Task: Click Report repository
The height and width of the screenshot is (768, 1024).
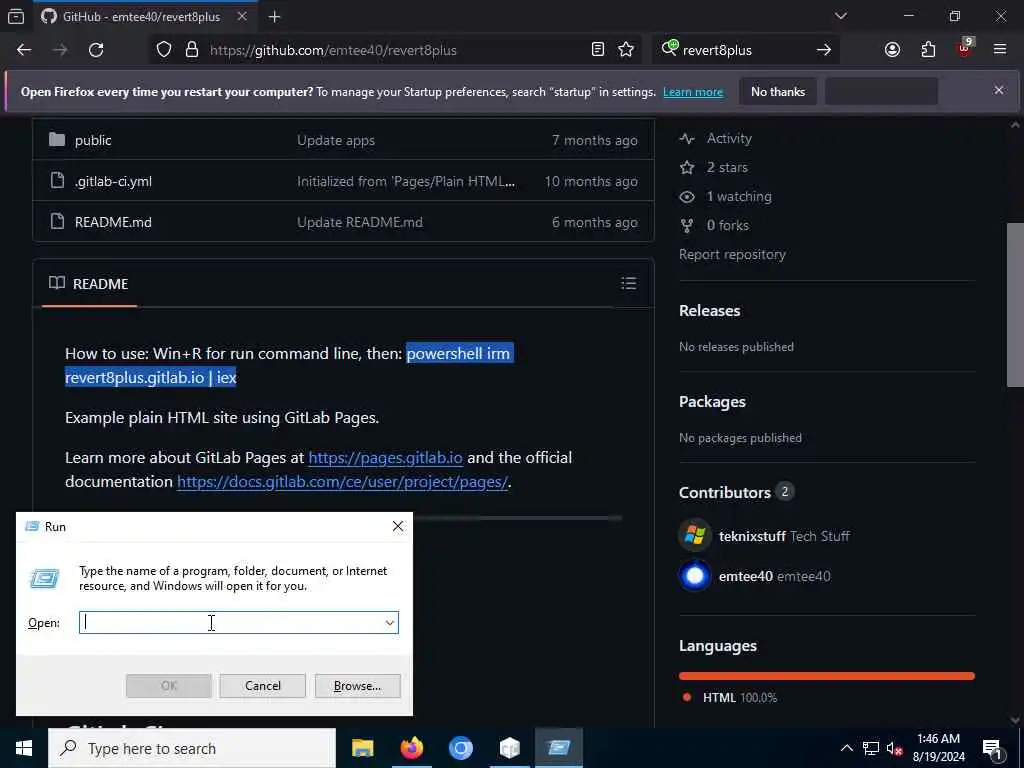Action: (x=732, y=255)
